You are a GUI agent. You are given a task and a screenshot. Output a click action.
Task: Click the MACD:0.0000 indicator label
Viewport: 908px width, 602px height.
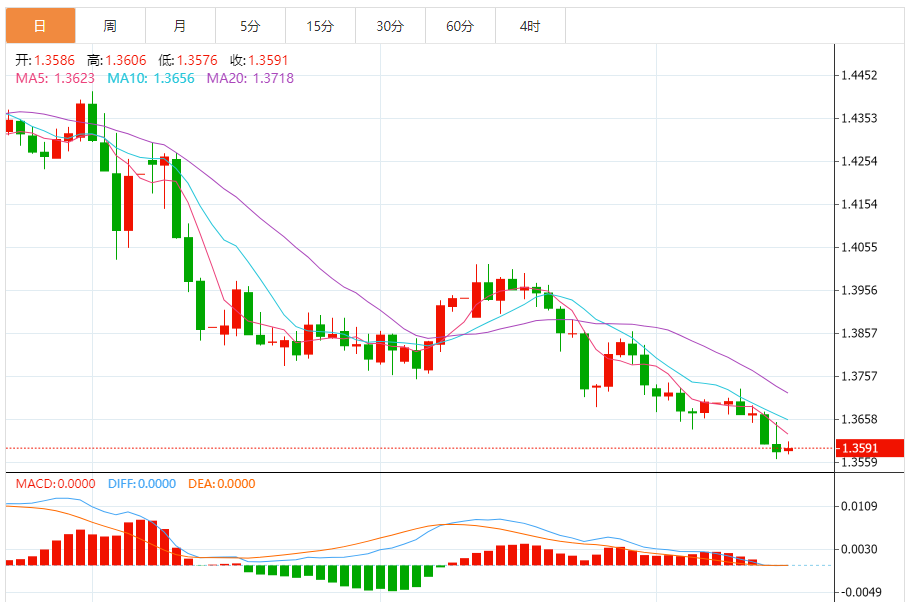pyautogui.click(x=56, y=484)
